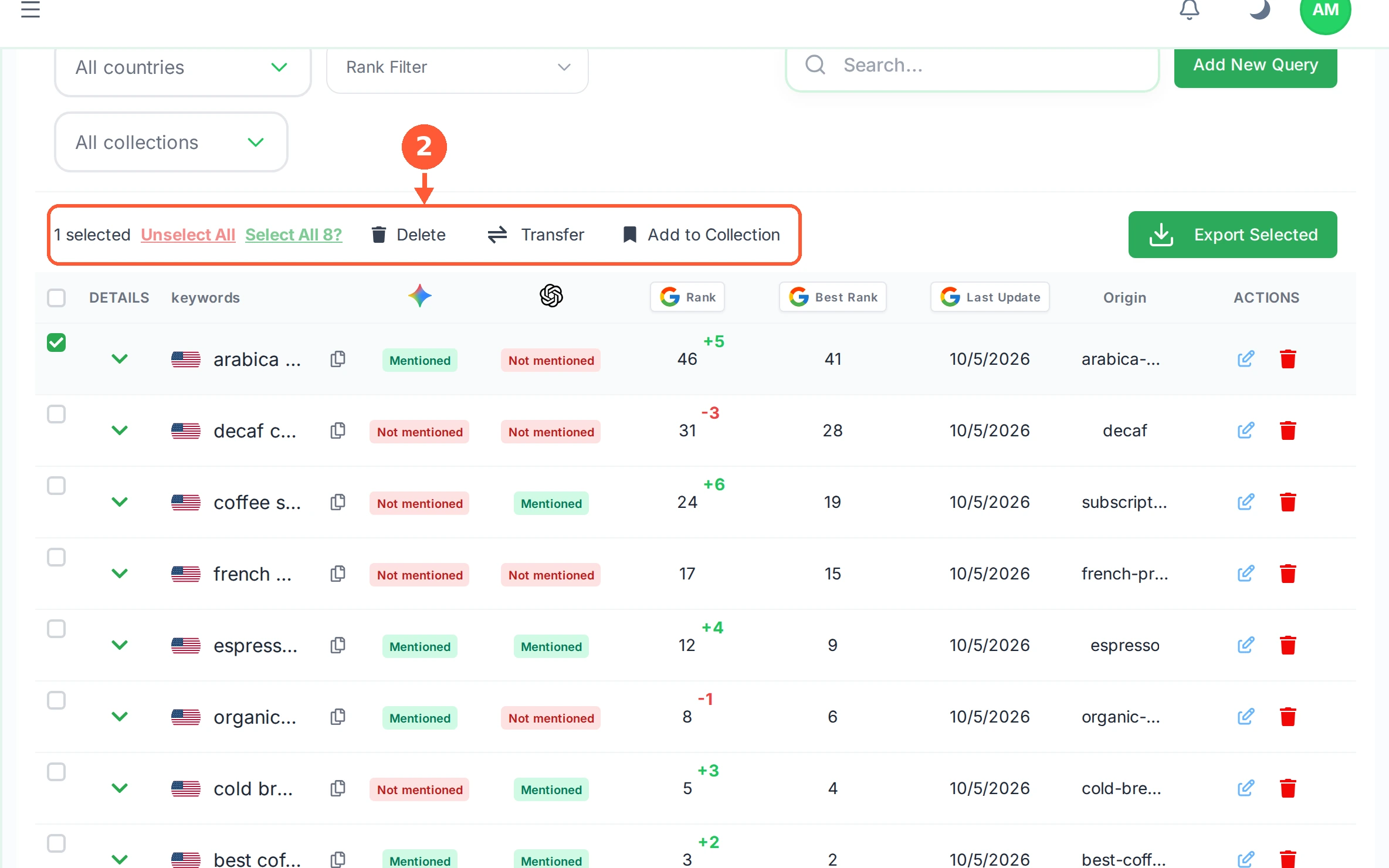Screen dimensions: 1389x868
Task: Delete the coffee s... row
Action: tap(1288, 502)
